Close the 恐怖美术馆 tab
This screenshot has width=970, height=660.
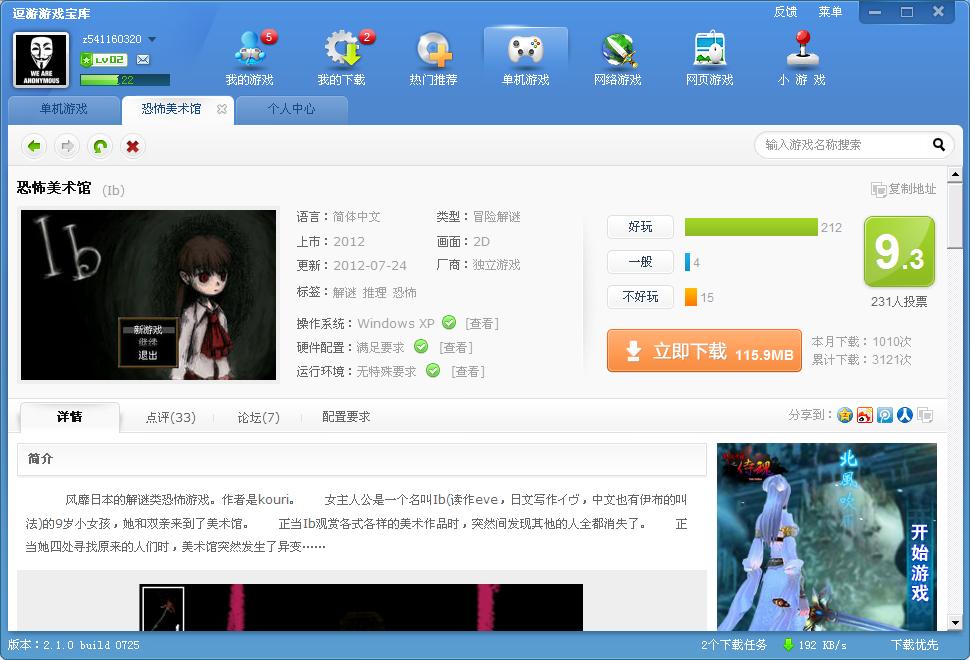[x=221, y=109]
